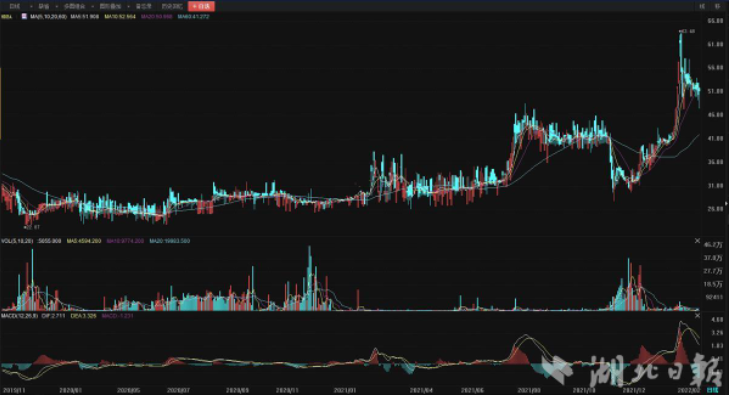Click the jump-to-first icon at top right
The image size is (729, 396).
click(702, 6)
